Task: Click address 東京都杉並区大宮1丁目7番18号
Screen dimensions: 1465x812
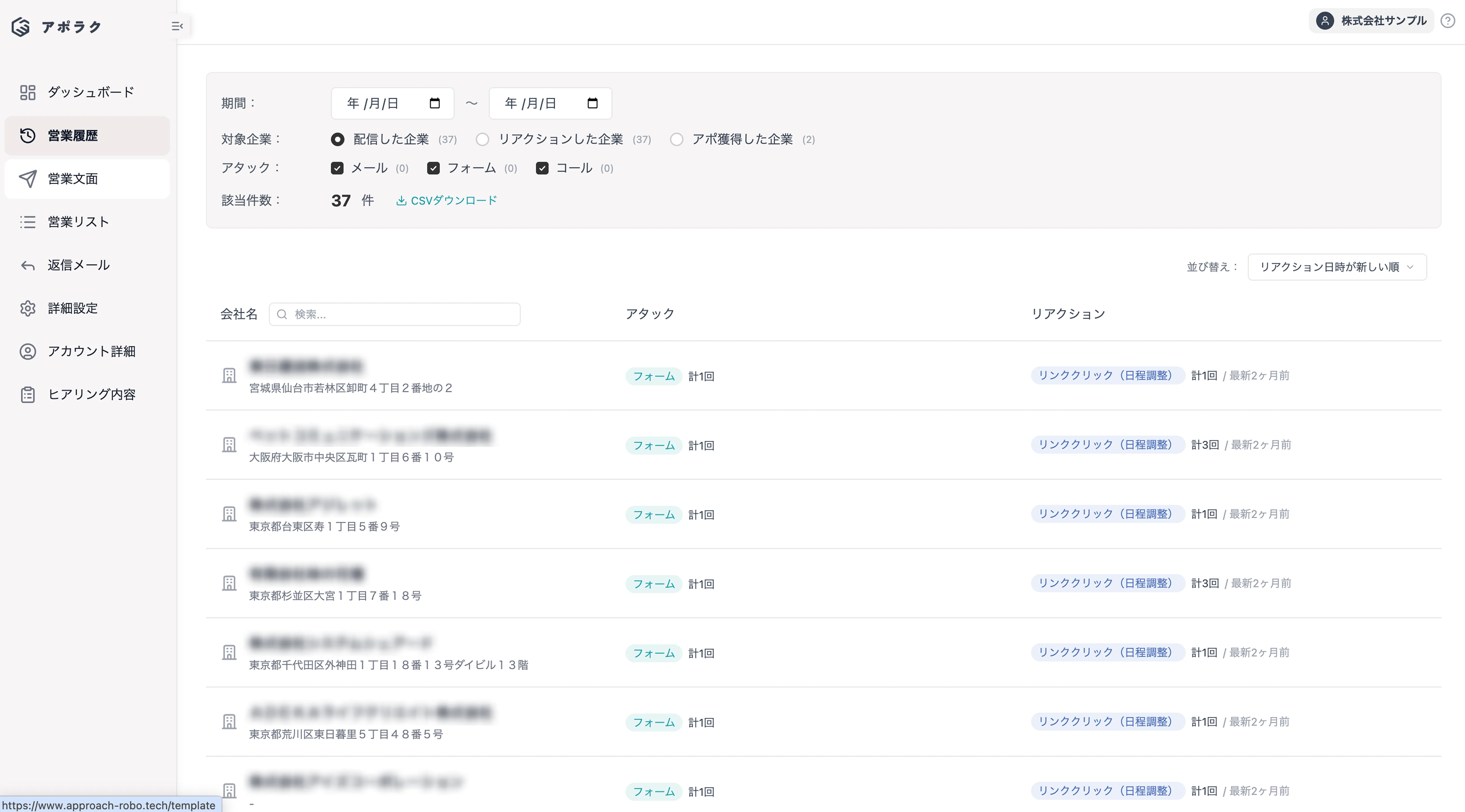Action: [x=335, y=596]
